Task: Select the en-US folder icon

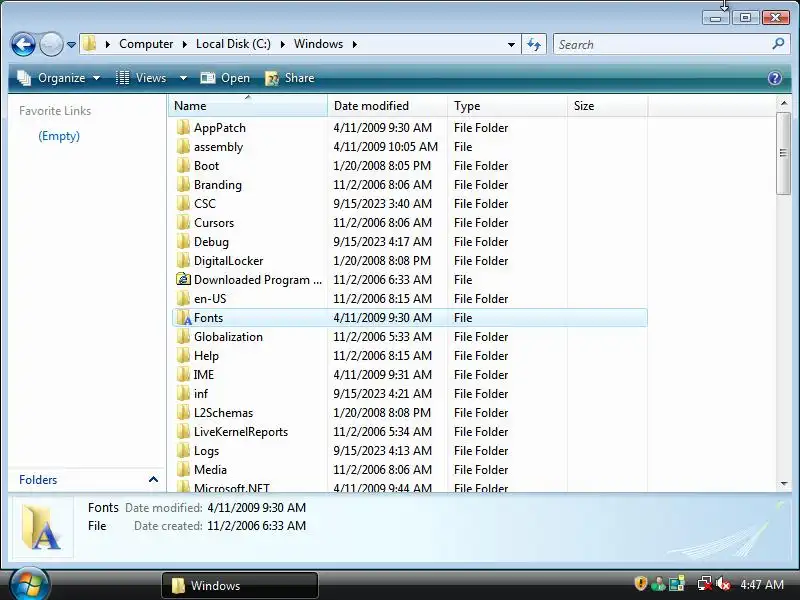Action: tap(183, 298)
